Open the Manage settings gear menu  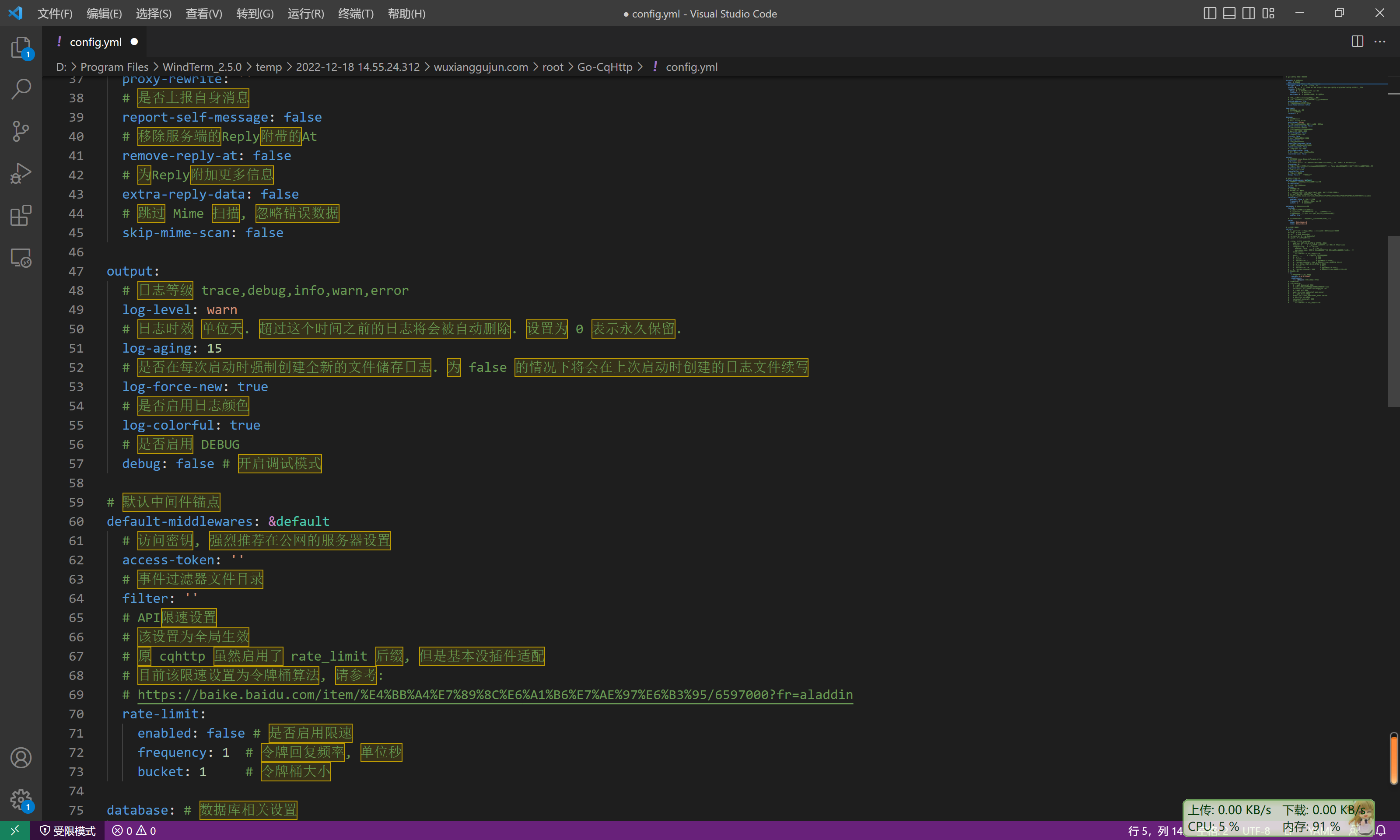(21, 800)
